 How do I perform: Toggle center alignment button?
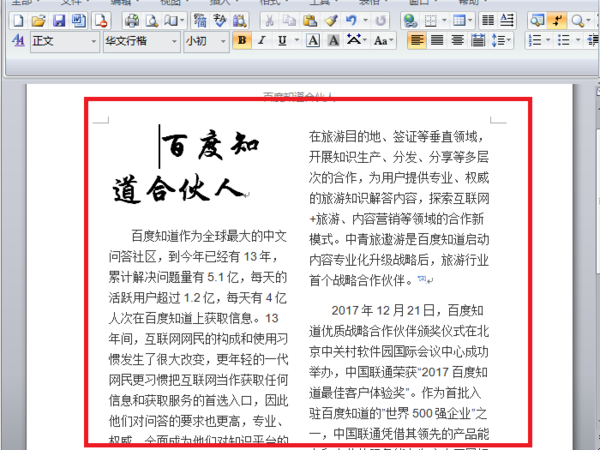[458, 40]
